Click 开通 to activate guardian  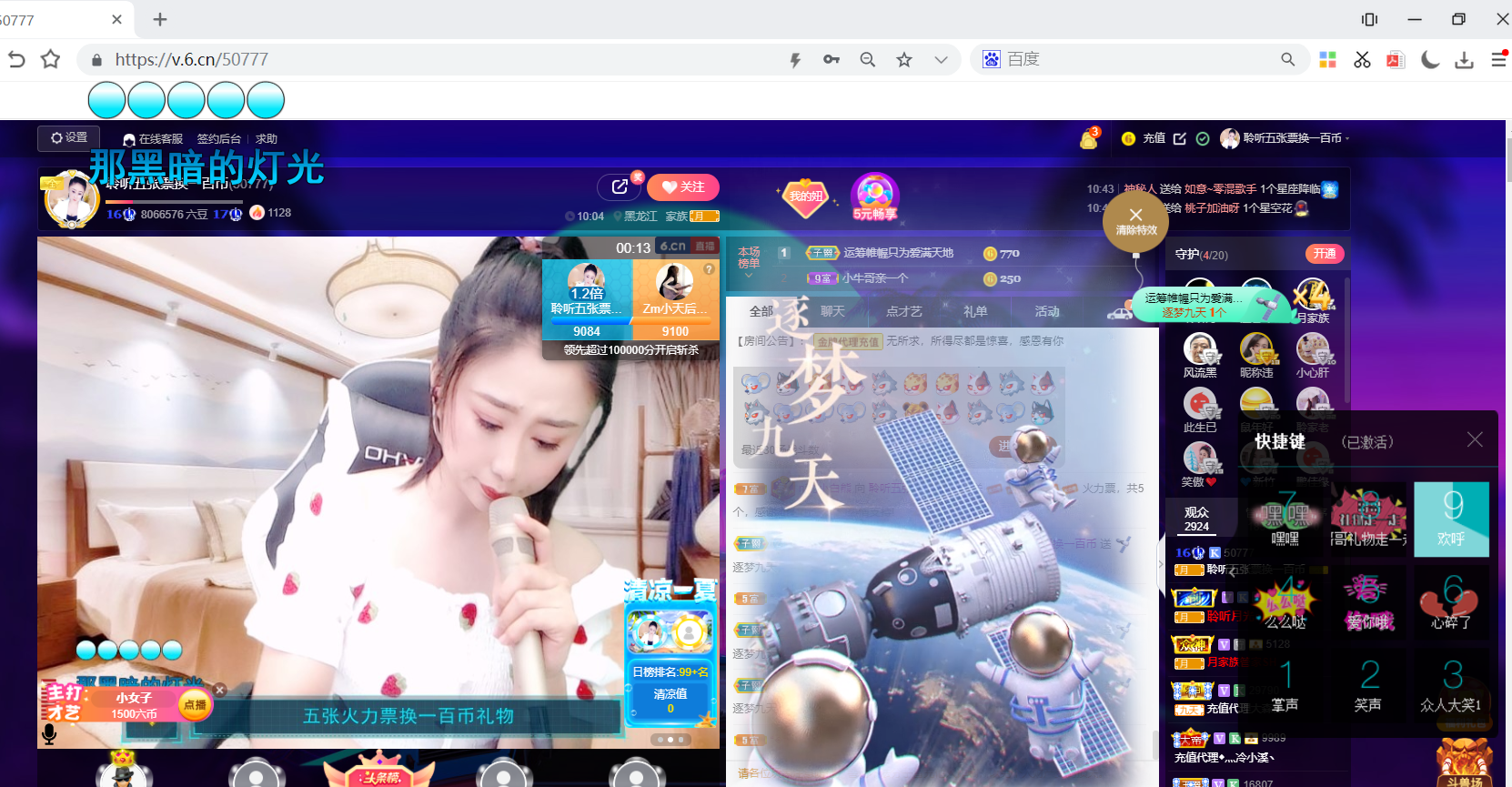1325,254
